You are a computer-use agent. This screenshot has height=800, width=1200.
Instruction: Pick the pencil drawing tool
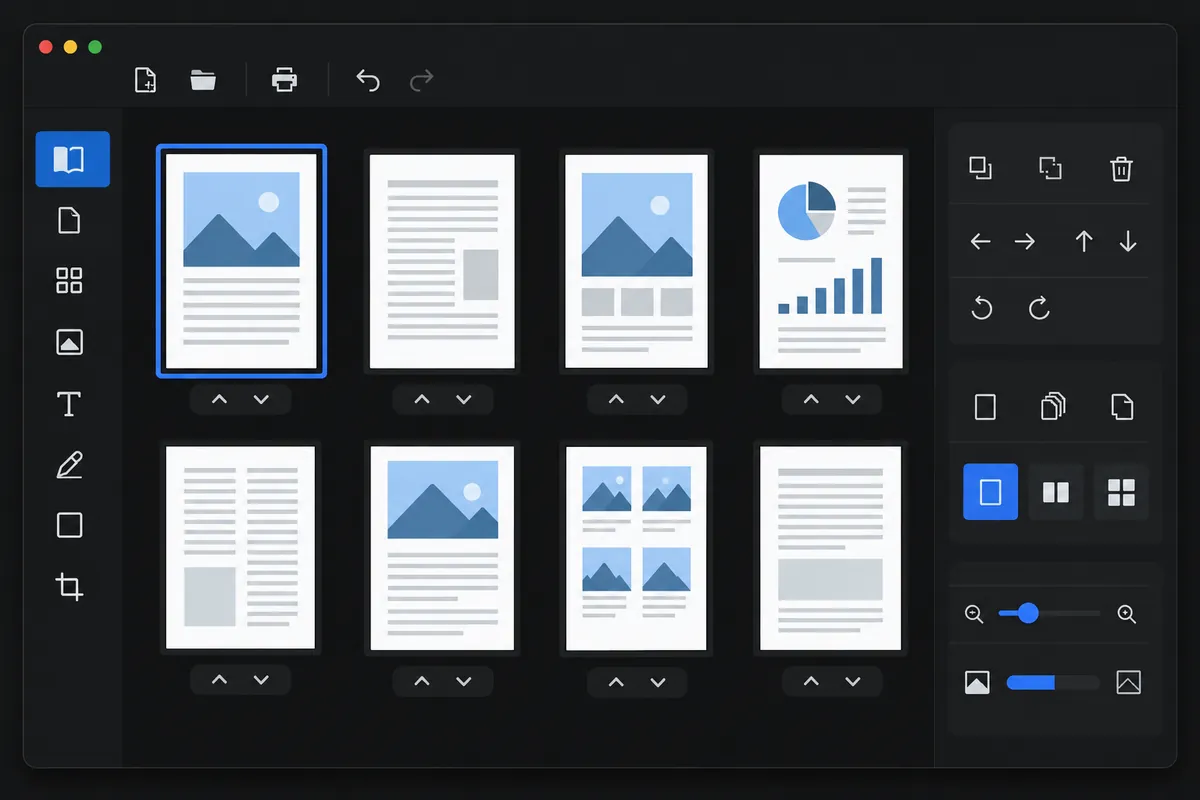pos(69,465)
